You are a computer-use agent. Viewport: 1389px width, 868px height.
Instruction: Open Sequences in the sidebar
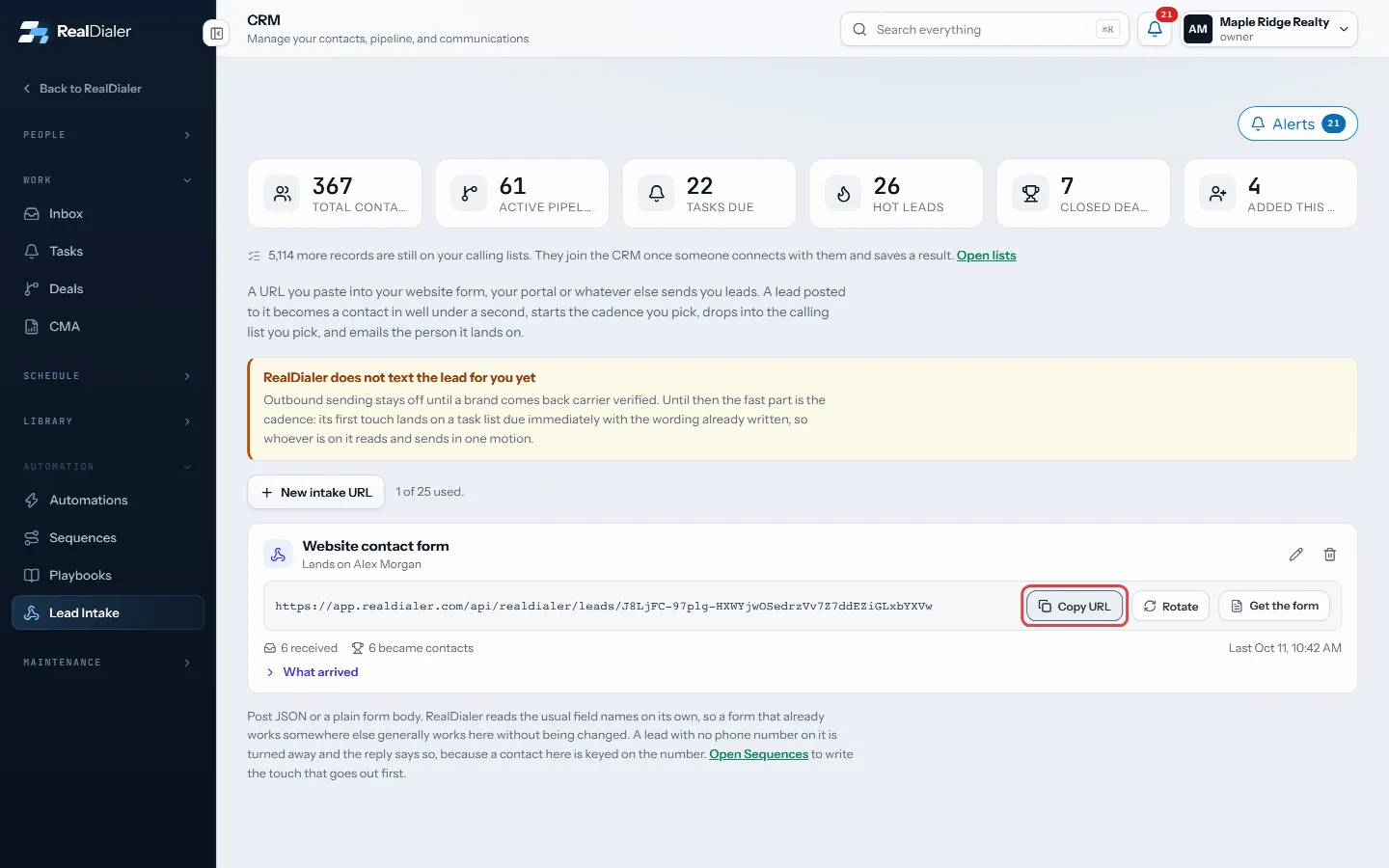pos(107,538)
